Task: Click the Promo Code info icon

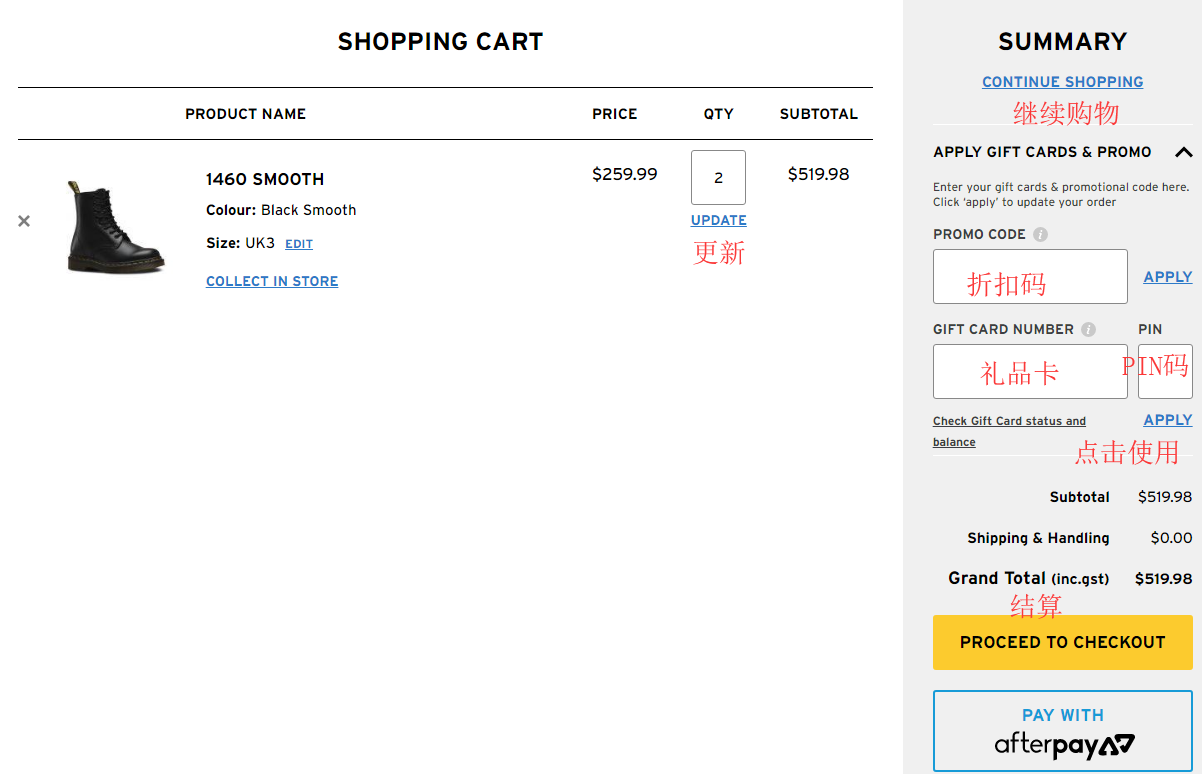Action: click(1040, 235)
